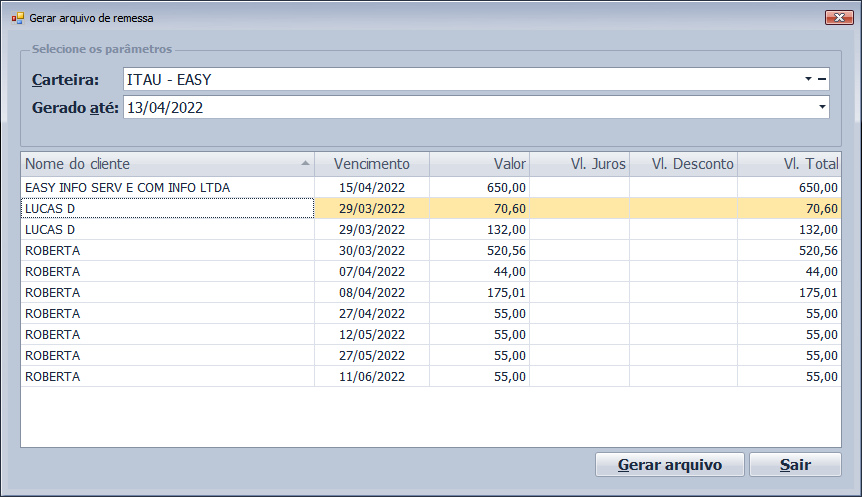Click the Vl. Total column header
Image resolution: width=862 pixels, height=497 pixels.
789,164
